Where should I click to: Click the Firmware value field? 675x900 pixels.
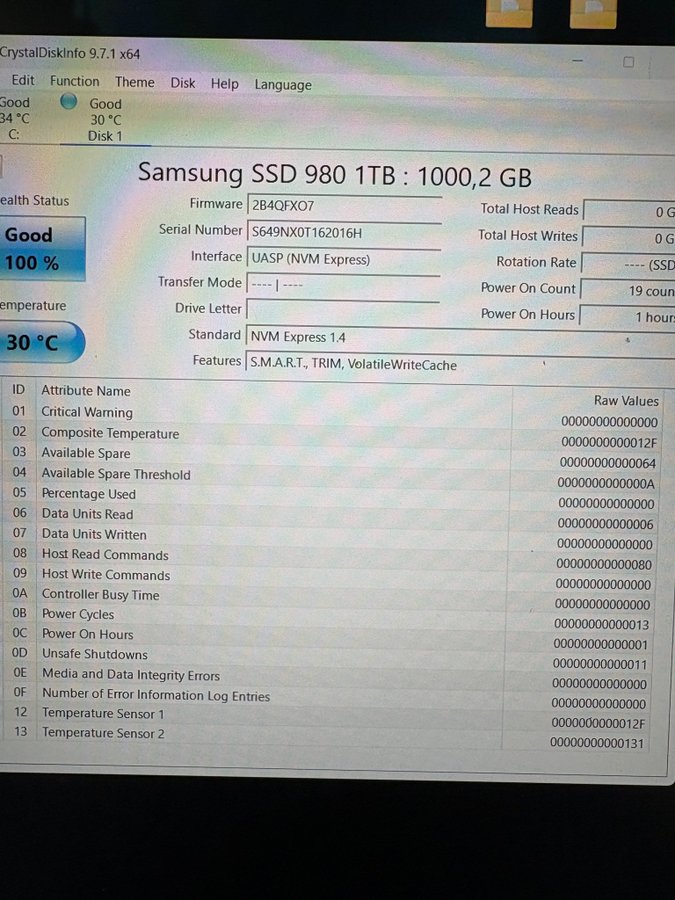point(343,206)
